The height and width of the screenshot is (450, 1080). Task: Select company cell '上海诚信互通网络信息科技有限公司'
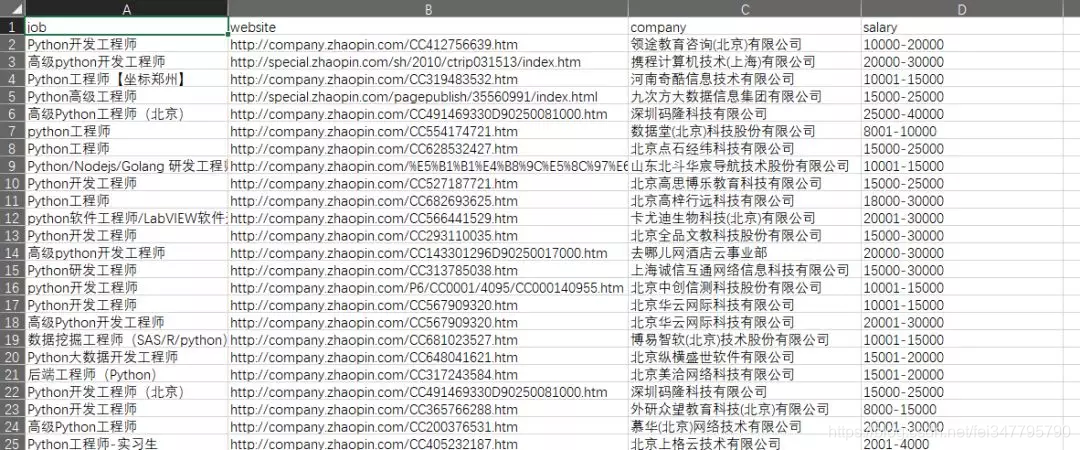[745, 270]
